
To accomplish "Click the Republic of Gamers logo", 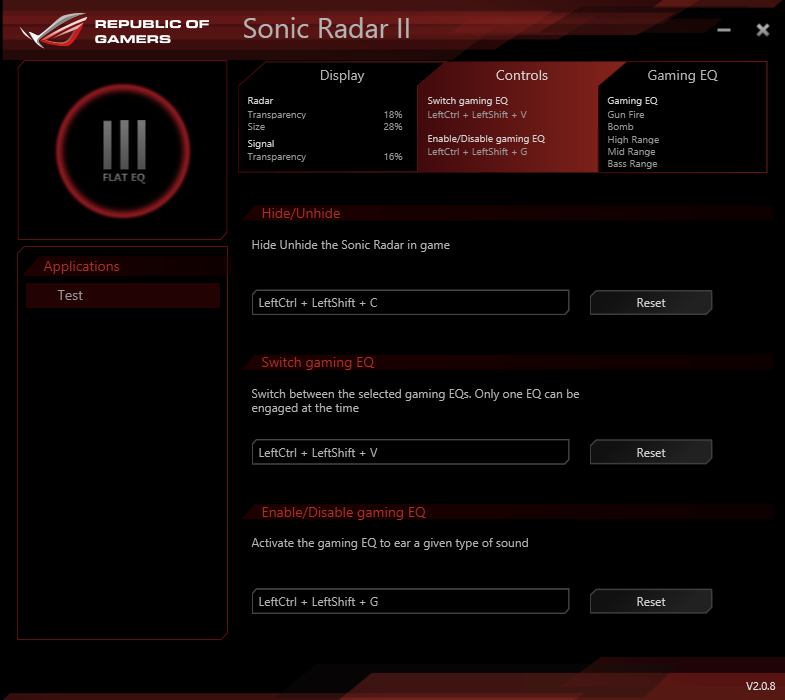I will tap(114, 31).
